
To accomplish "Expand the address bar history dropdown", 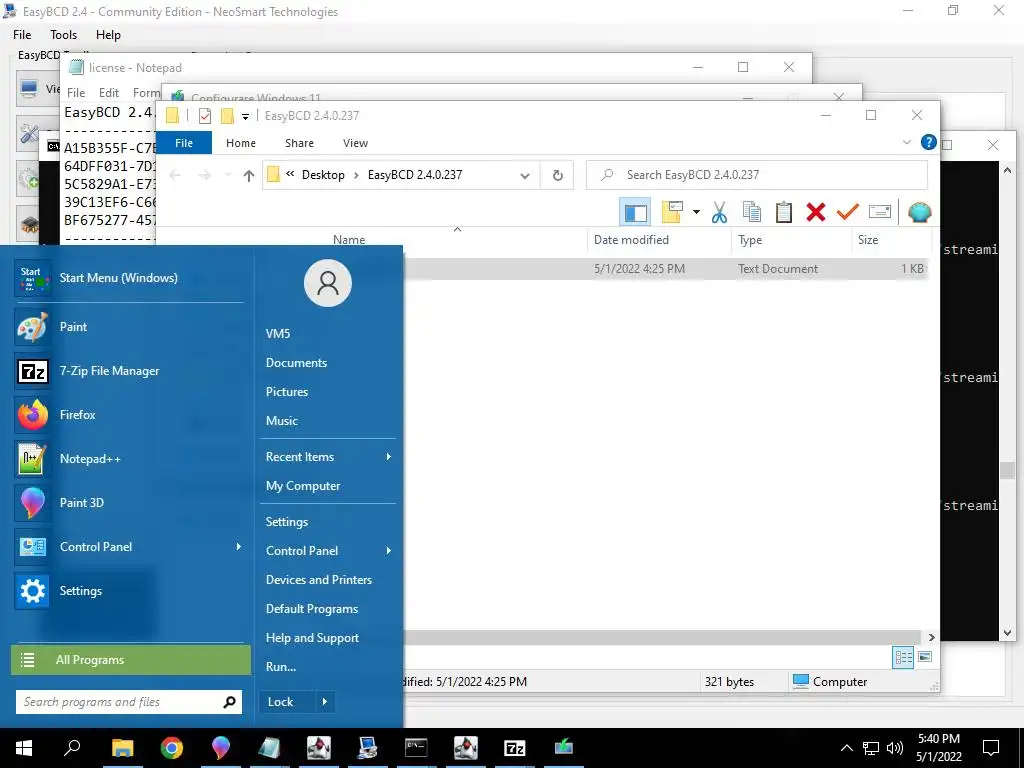I will point(524,175).
